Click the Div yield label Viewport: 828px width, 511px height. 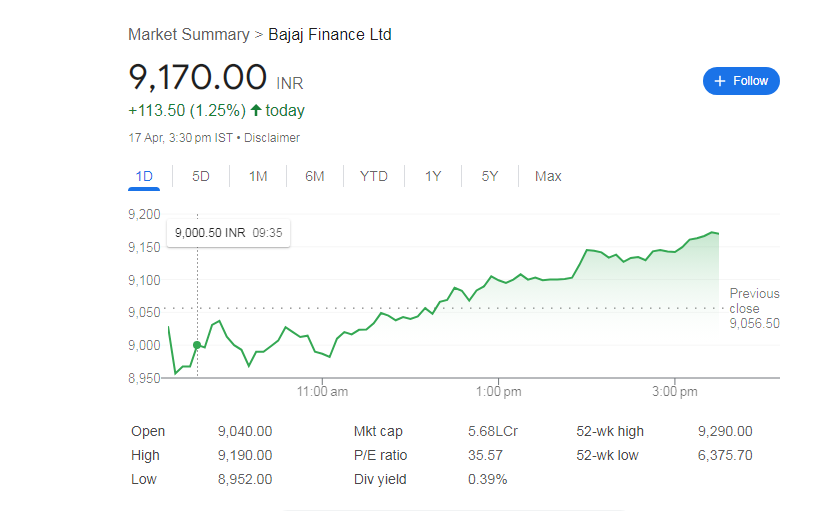point(380,479)
